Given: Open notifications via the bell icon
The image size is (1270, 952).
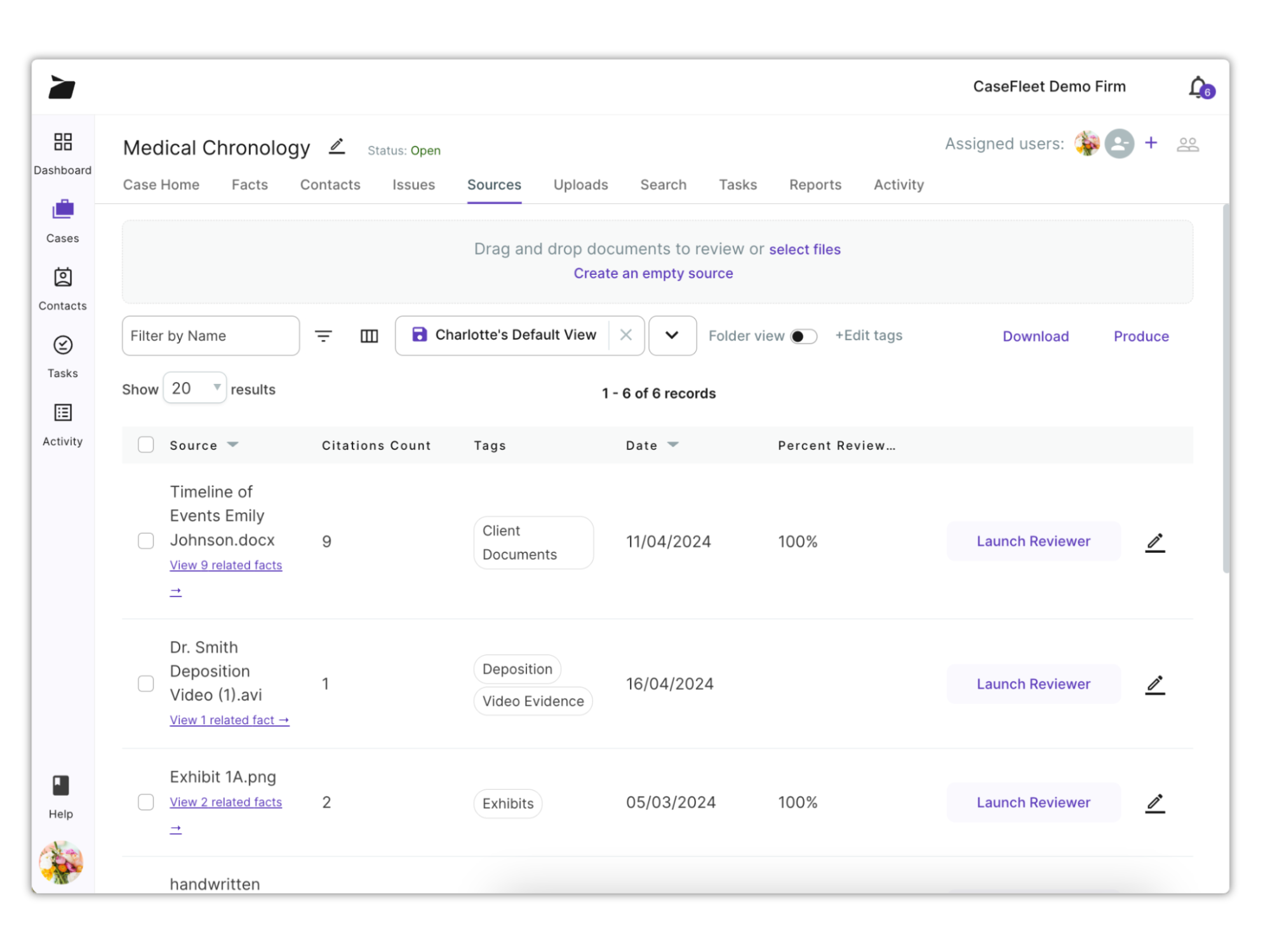Looking at the screenshot, I should click(x=1196, y=86).
